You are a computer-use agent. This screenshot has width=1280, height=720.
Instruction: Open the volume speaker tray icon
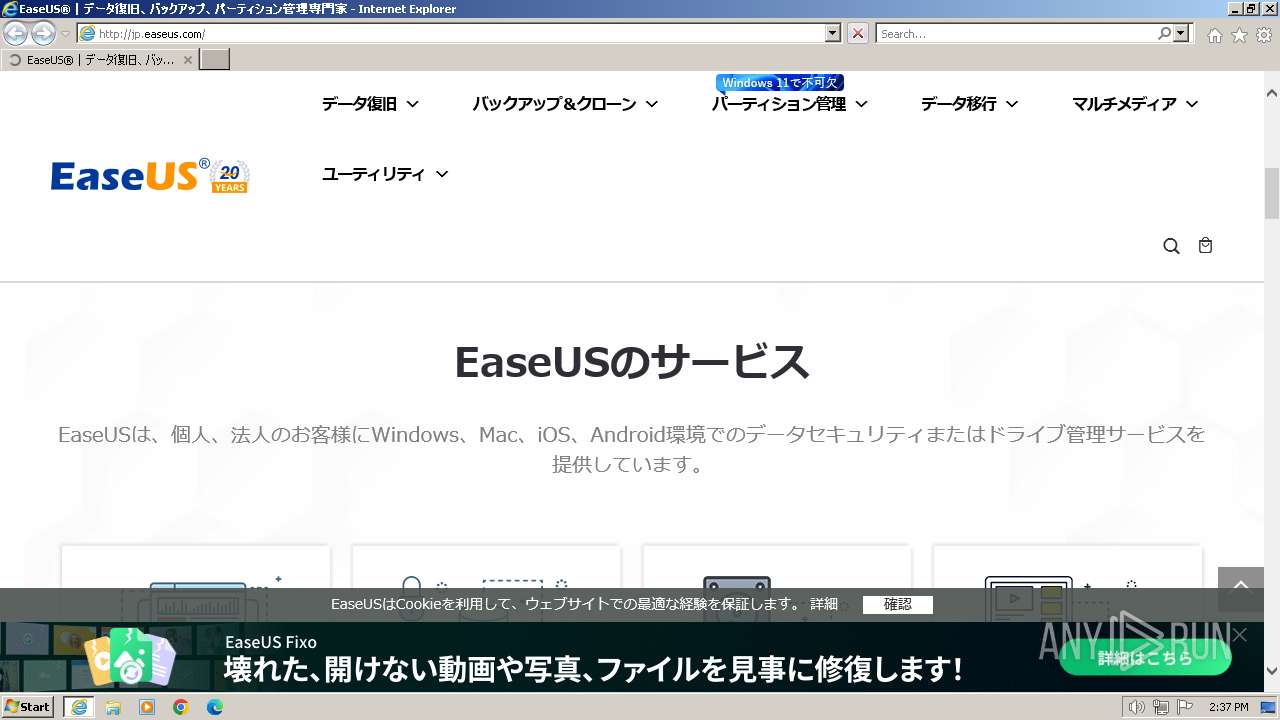click(1136, 707)
